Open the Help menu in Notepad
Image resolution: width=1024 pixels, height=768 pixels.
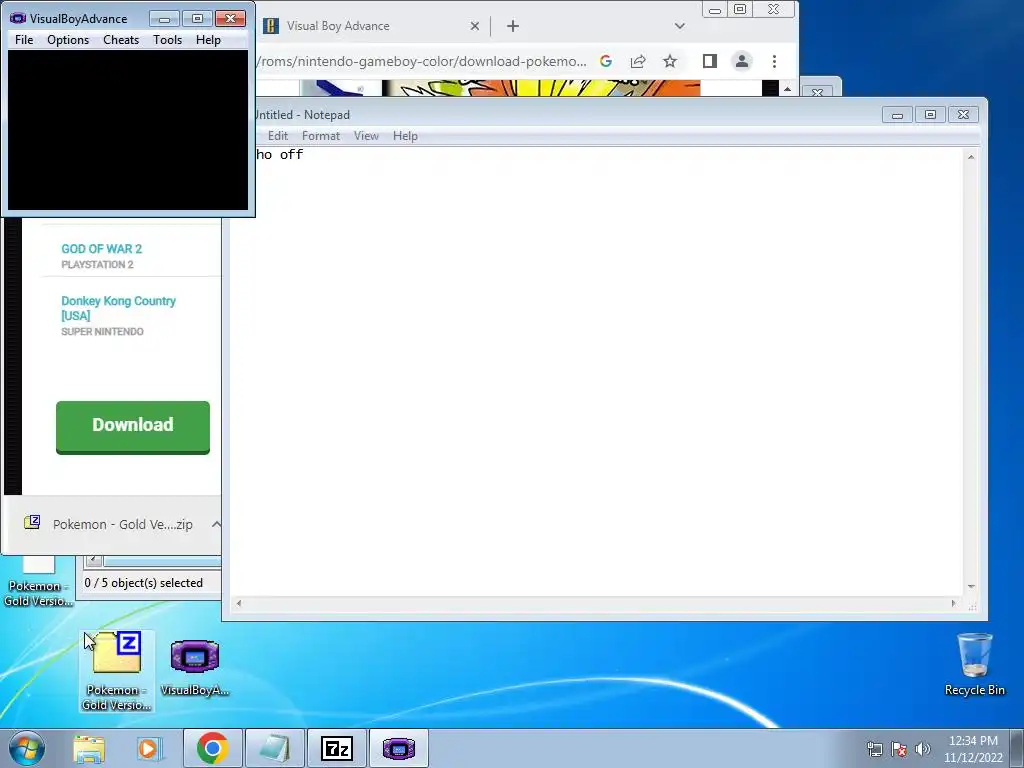pos(405,136)
